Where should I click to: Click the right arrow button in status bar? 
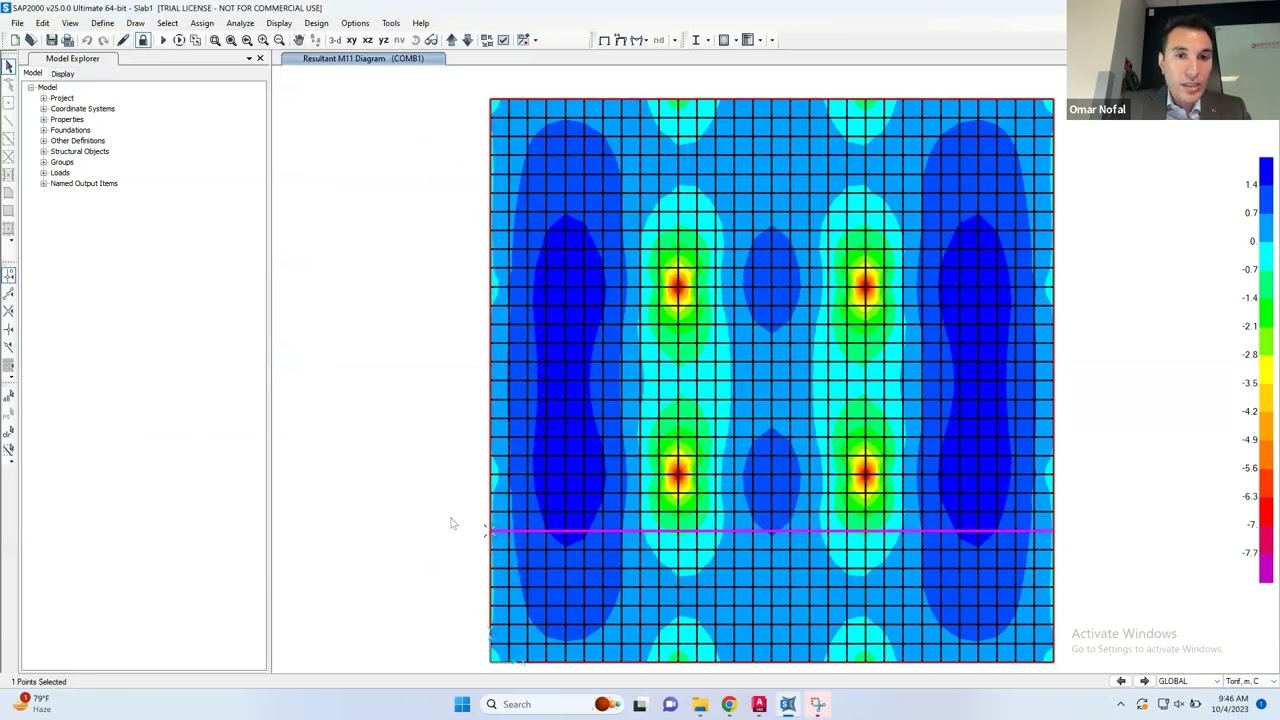[x=1144, y=681]
